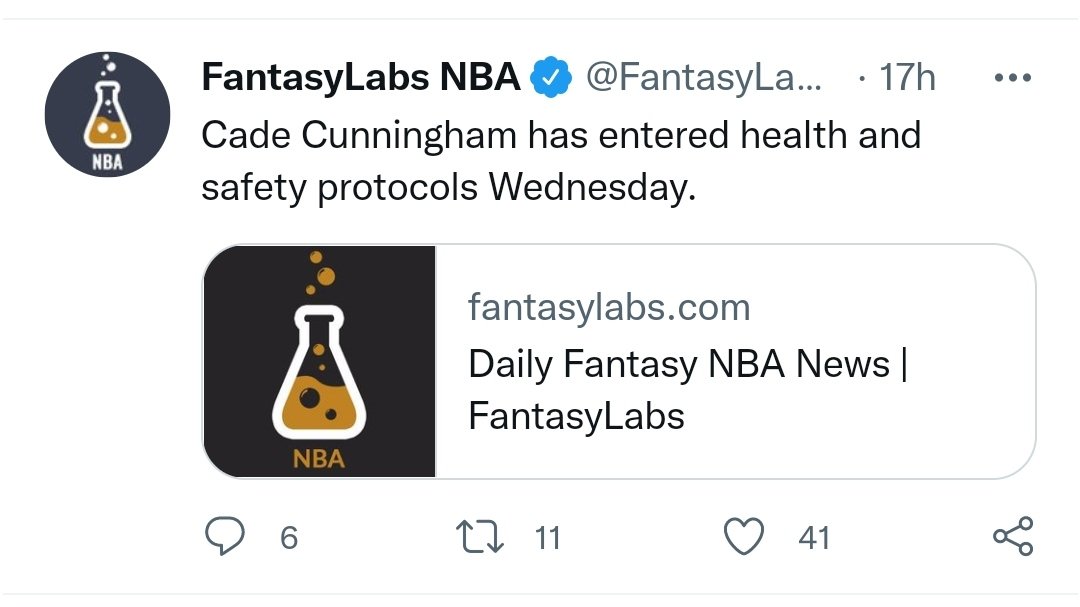Click the FantasyLabs NBA profile avatar
Image resolution: width=1080 pixels, height=607 pixels.
pos(107,115)
